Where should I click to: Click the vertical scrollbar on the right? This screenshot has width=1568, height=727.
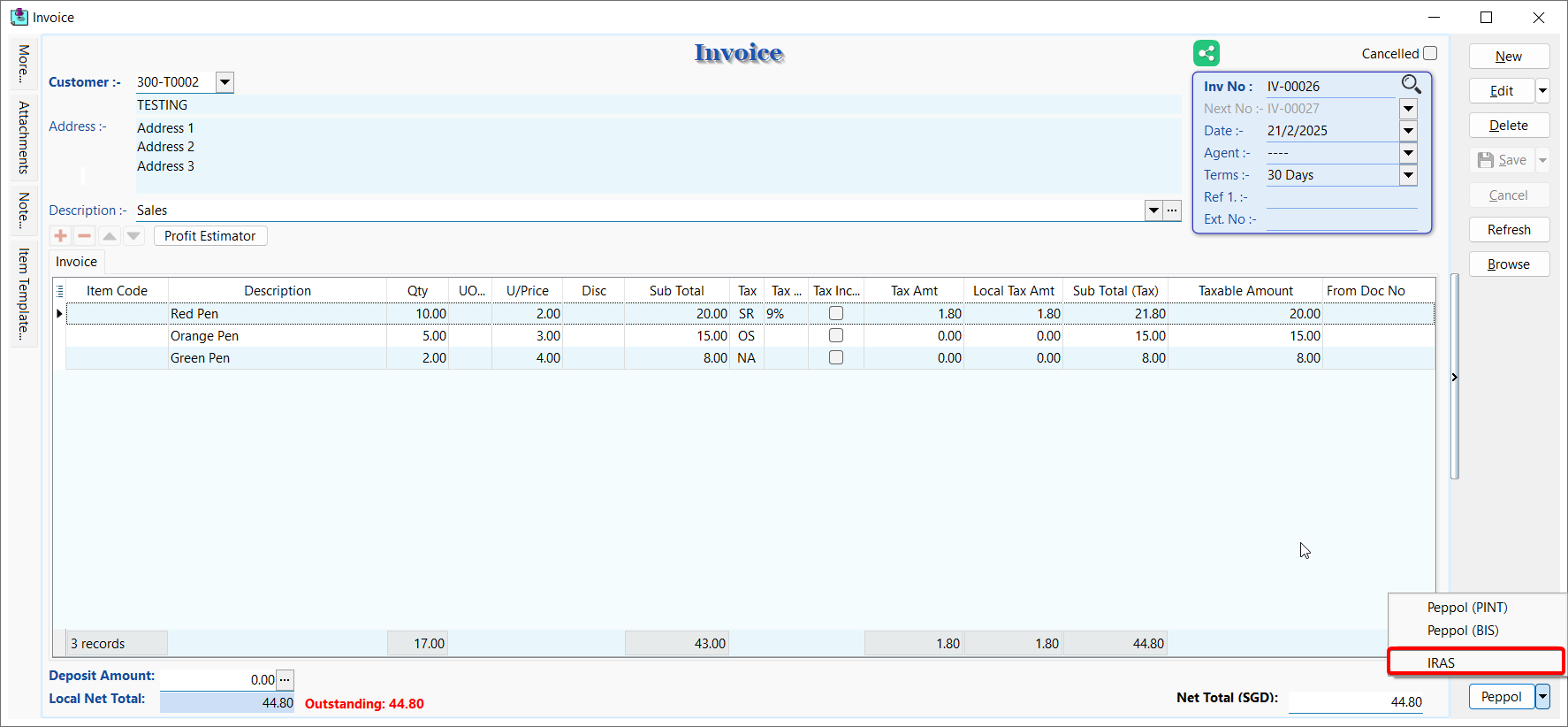tap(1454, 376)
